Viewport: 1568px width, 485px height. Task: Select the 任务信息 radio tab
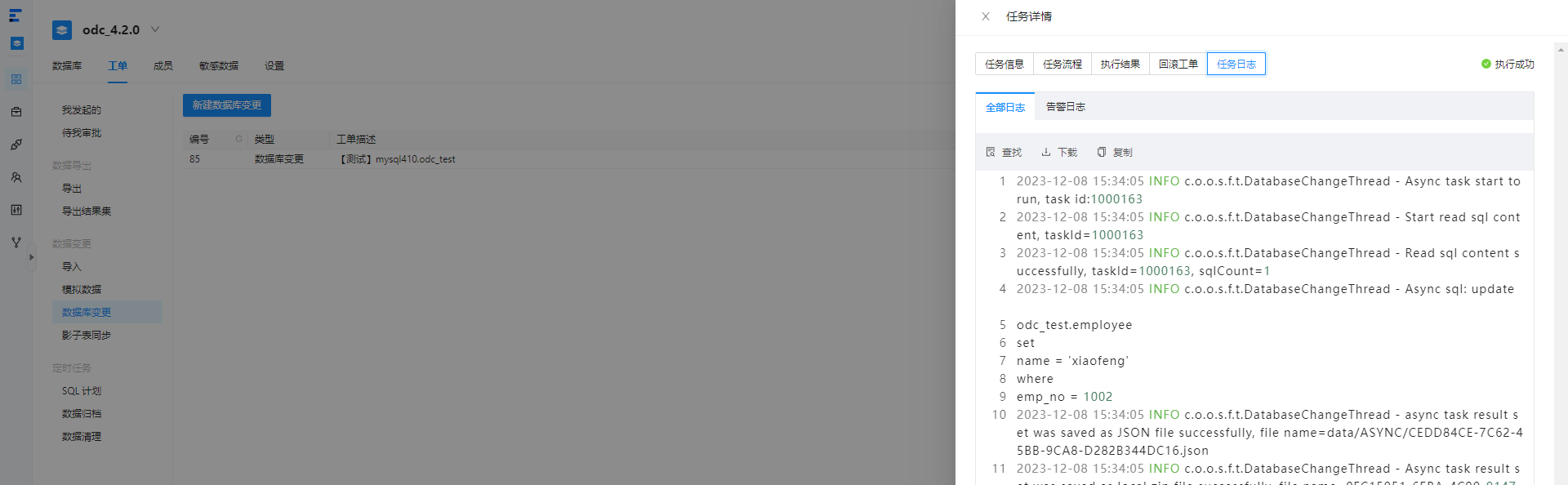coord(1004,64)
